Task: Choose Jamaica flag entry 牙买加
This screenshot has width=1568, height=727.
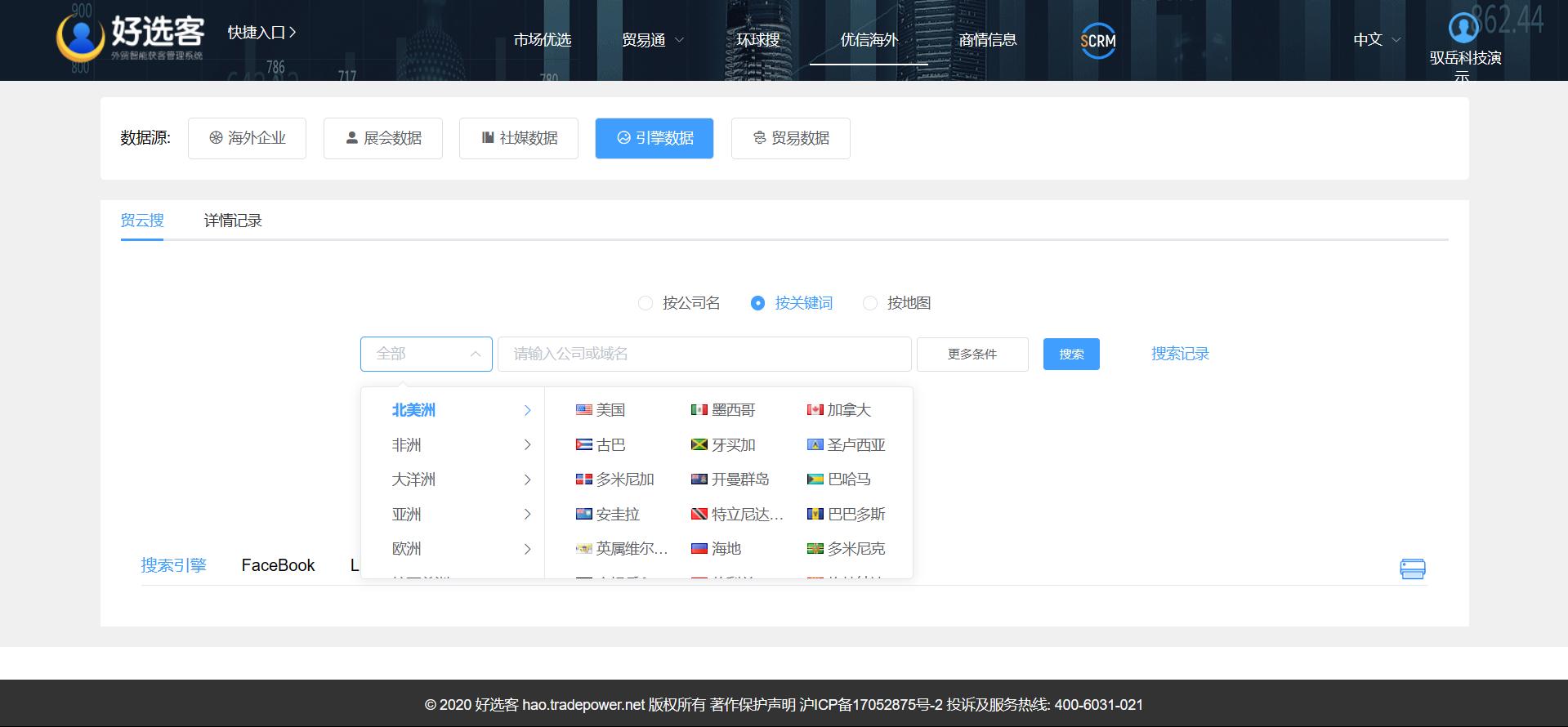Action: 723,445
